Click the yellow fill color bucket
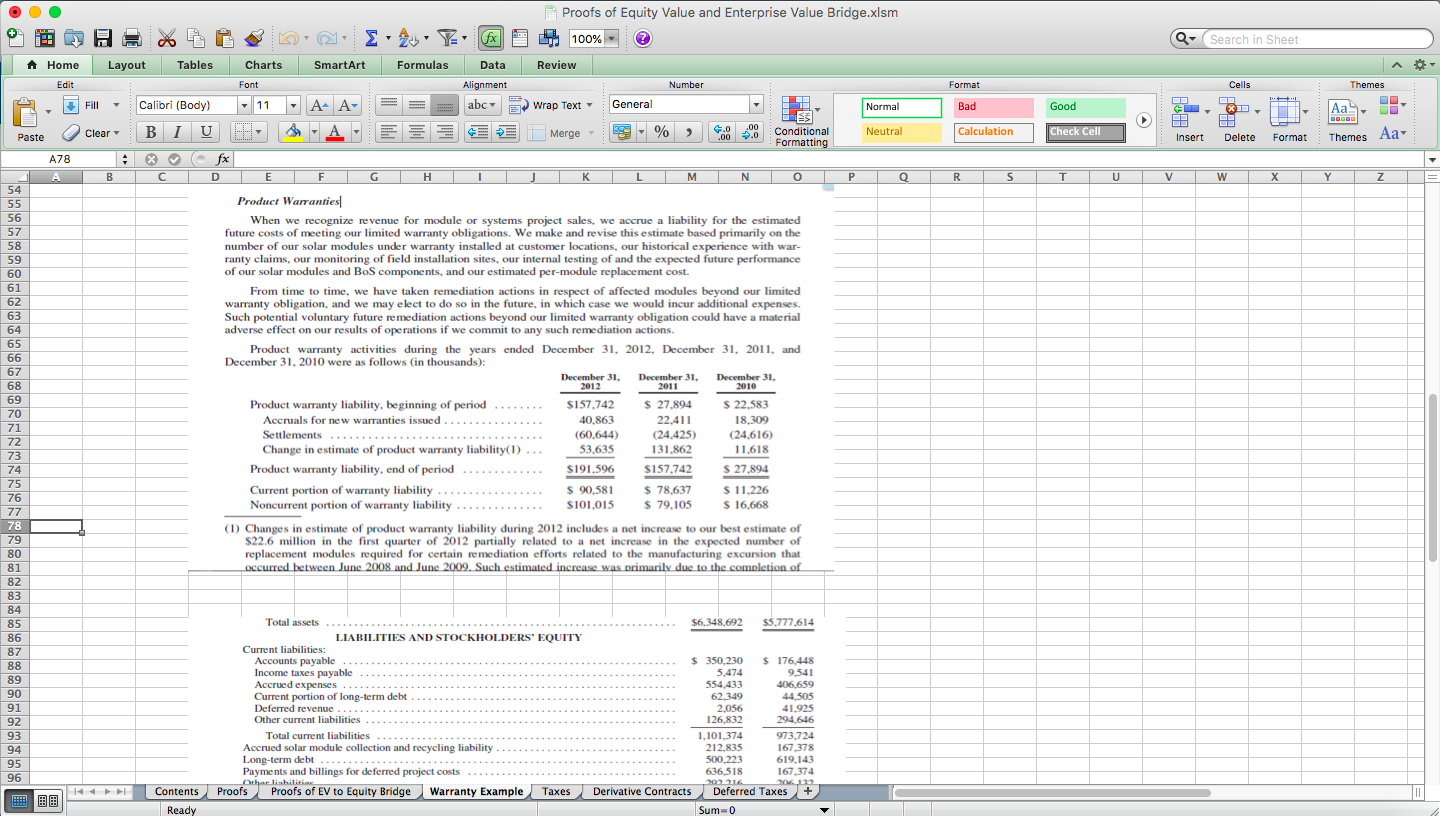This screenshot has width=1440, height=816. [x=293, y=132]
